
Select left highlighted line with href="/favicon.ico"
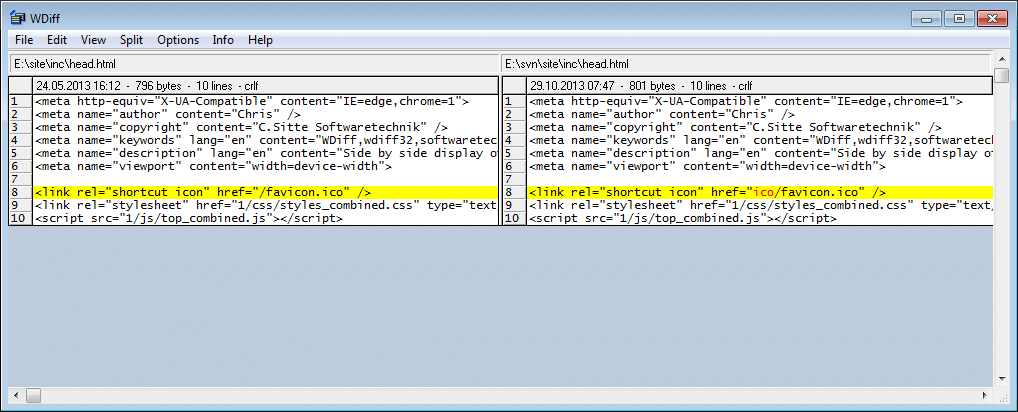tap(266, 193)
